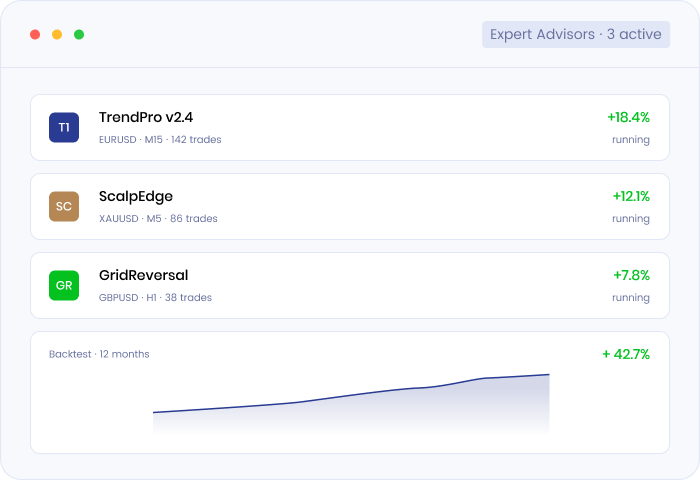Click the running status under +7.8%
Screen dimensions: 700x480
pyautogui.click(x=631, y=298)
